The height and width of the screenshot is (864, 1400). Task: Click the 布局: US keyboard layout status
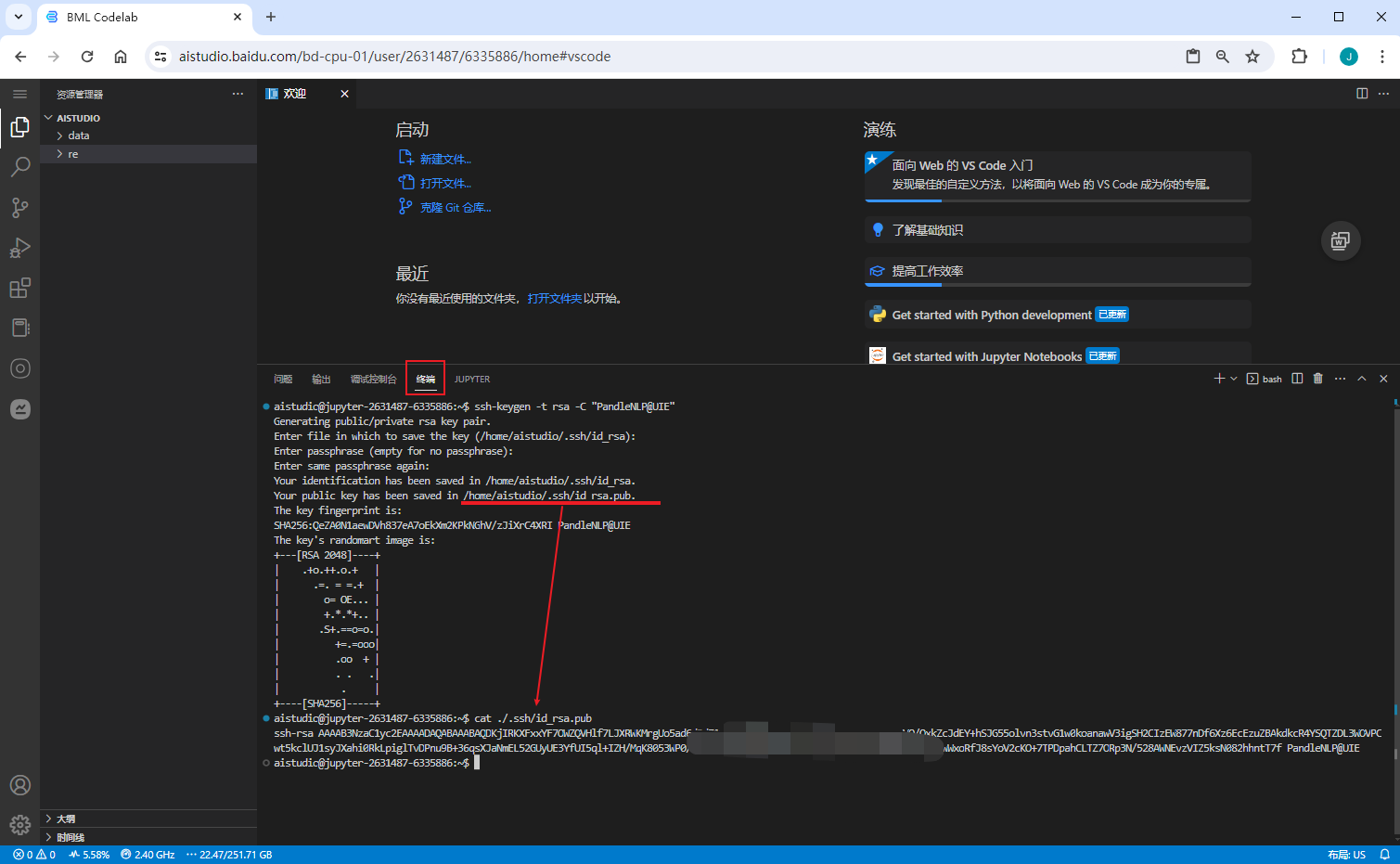pos(1346,855)
